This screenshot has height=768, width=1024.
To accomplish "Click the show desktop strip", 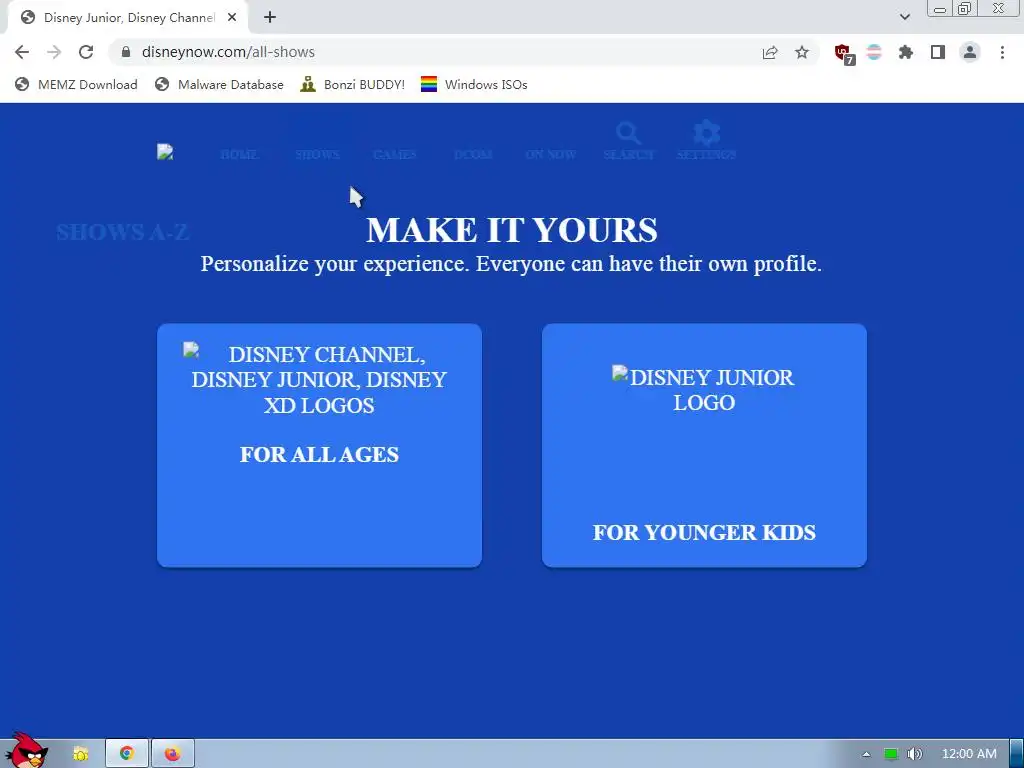I will (x=1016, y=754).
